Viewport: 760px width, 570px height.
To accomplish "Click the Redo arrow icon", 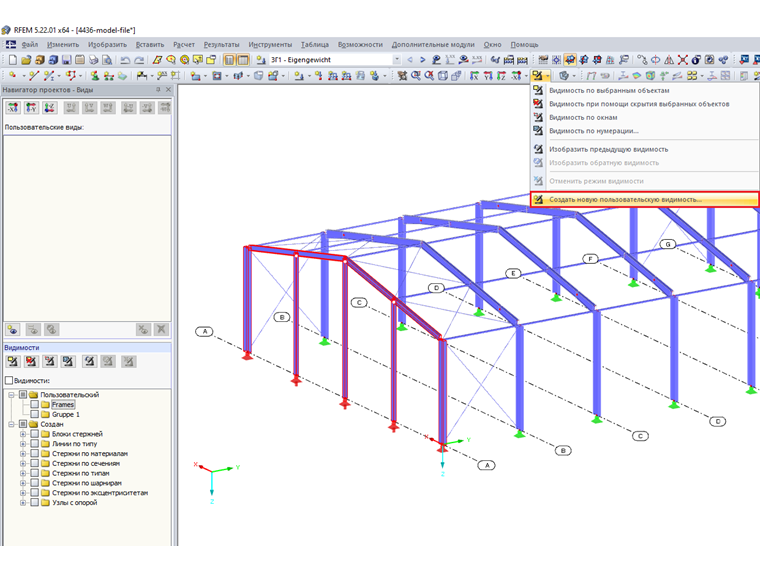I will click(139, 60).
